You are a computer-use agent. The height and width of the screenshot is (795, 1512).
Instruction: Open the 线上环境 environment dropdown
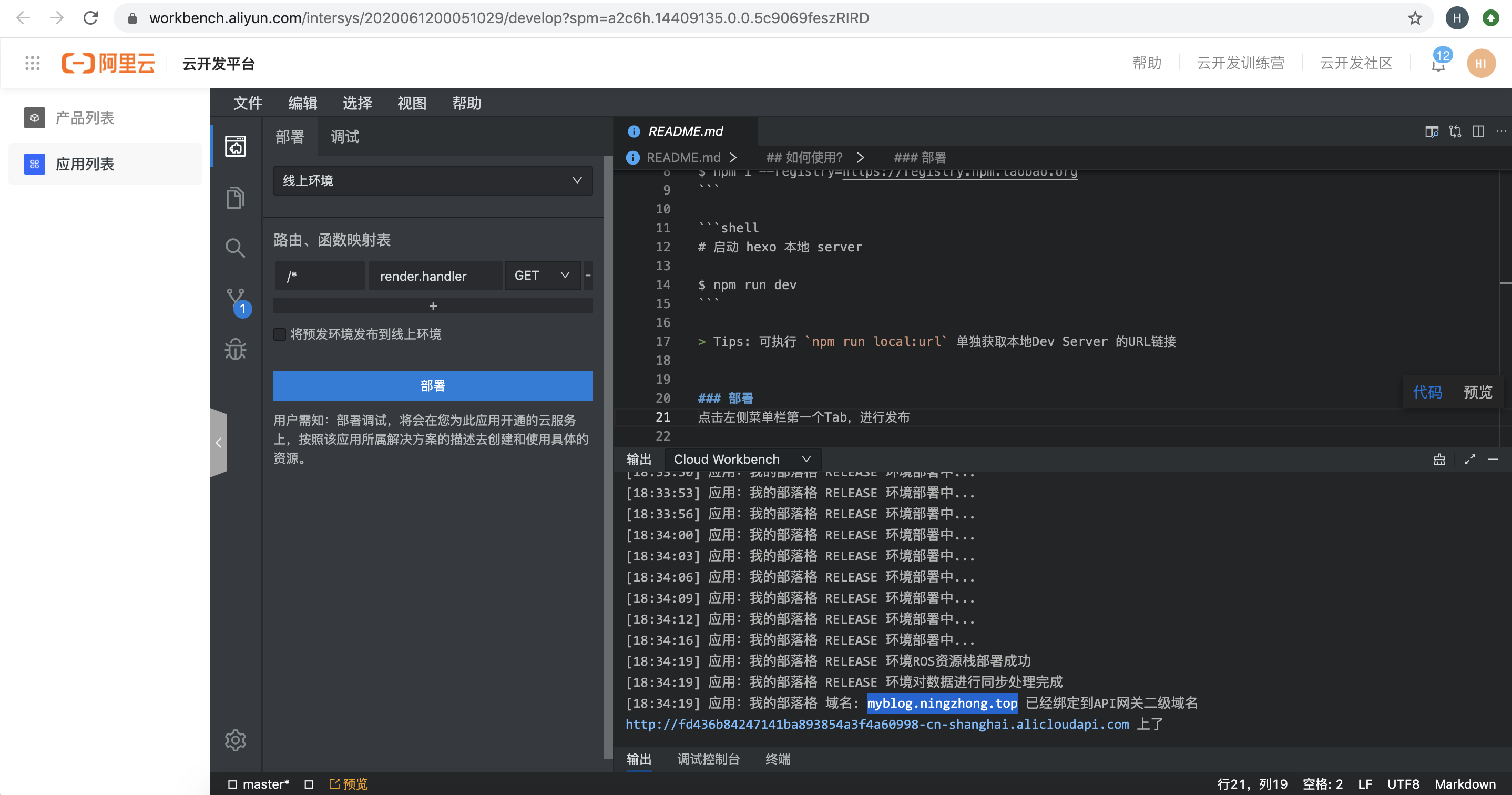(x=433, y=181)
